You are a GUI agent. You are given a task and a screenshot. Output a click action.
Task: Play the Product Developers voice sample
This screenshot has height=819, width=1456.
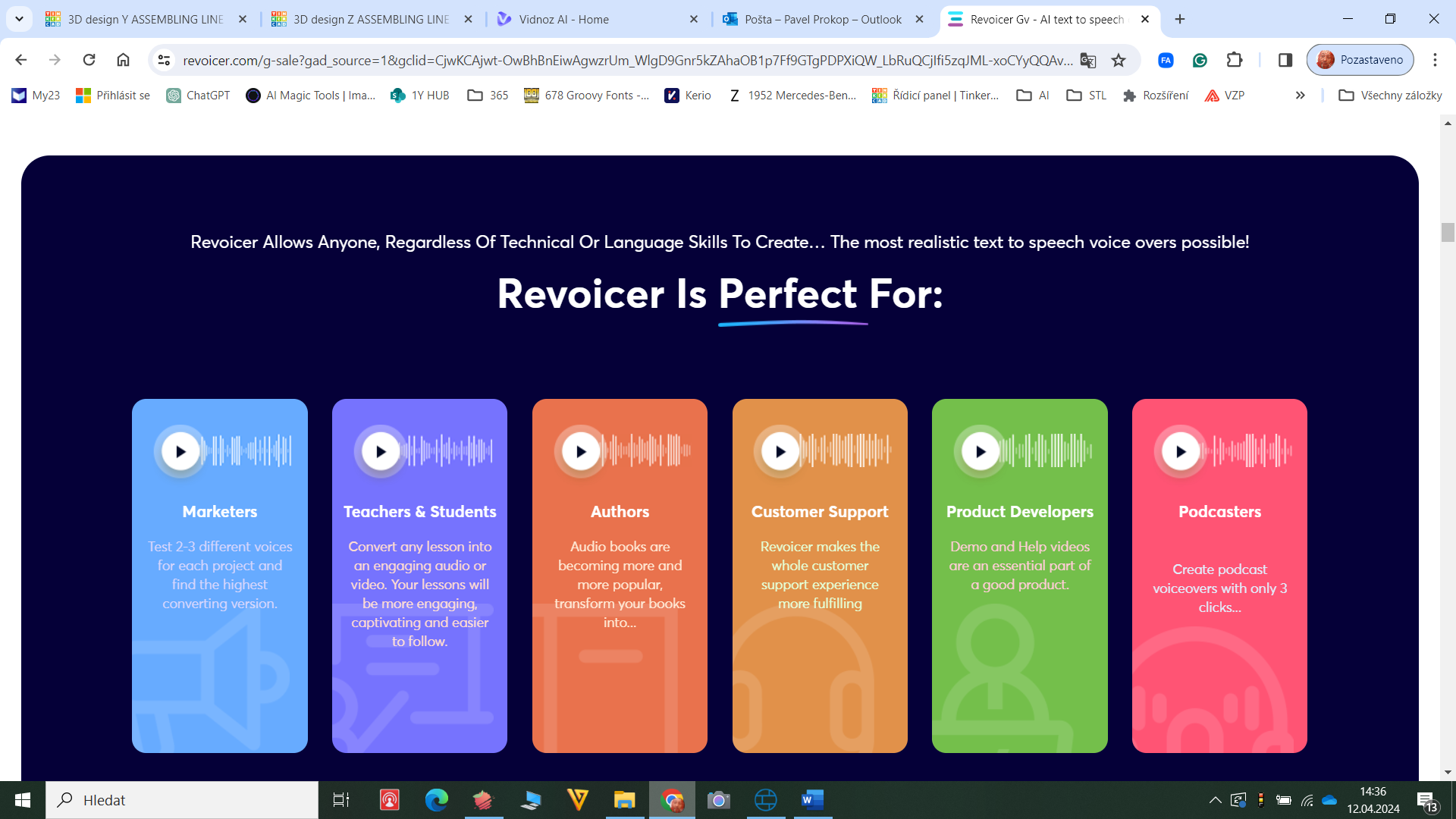point(981,451)
